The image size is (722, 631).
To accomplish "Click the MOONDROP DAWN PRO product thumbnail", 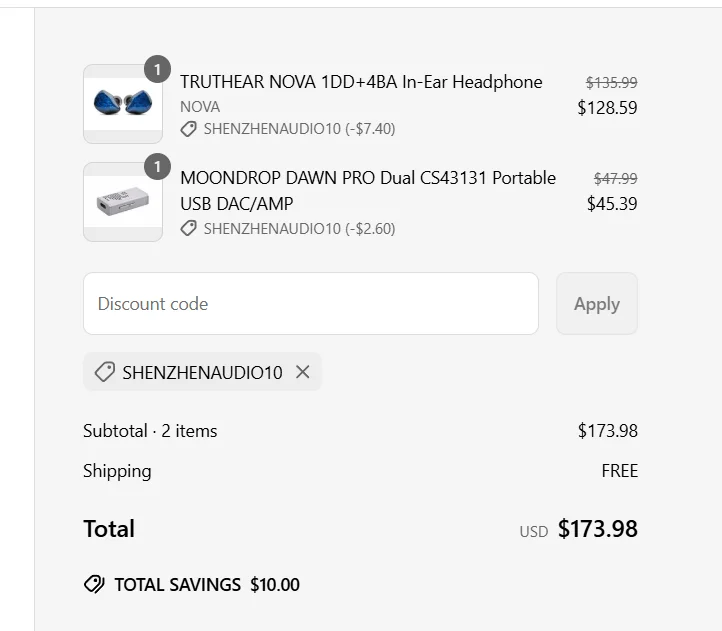I will click(123, 202).
